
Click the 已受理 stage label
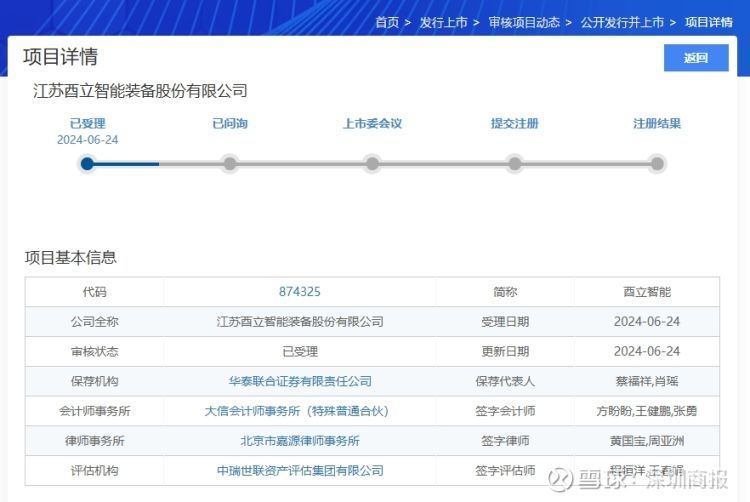coord(88,123)
